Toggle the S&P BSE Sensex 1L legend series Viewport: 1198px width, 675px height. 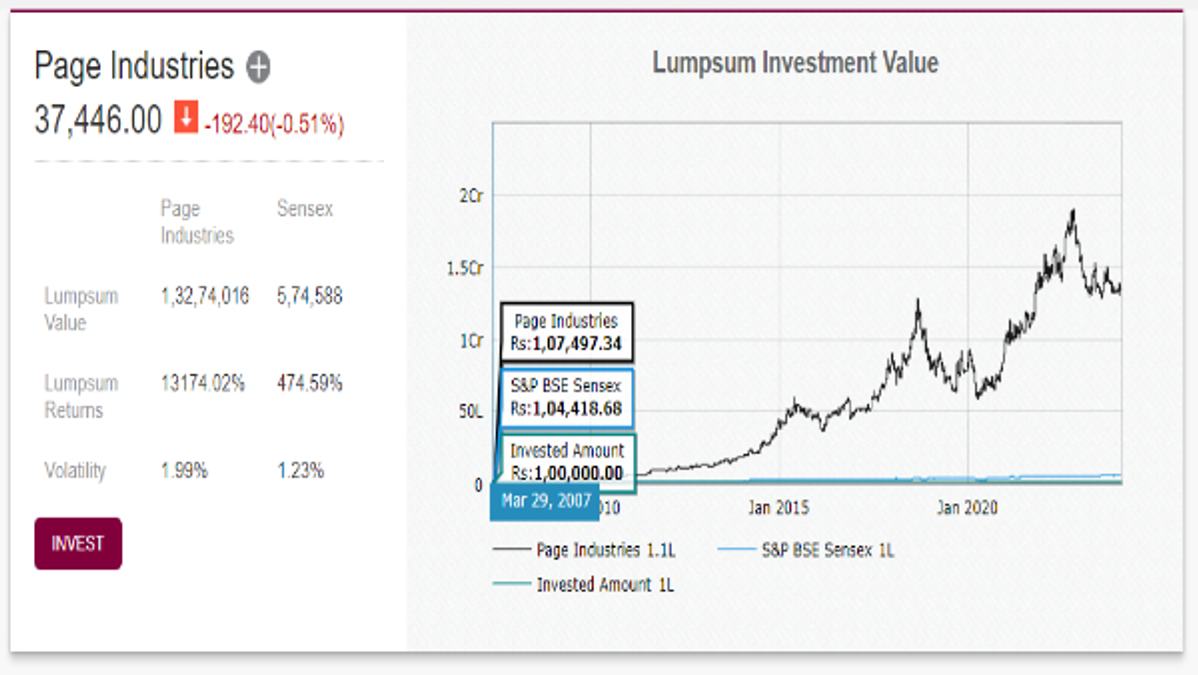pyautogui.click(x=827, y=550)
